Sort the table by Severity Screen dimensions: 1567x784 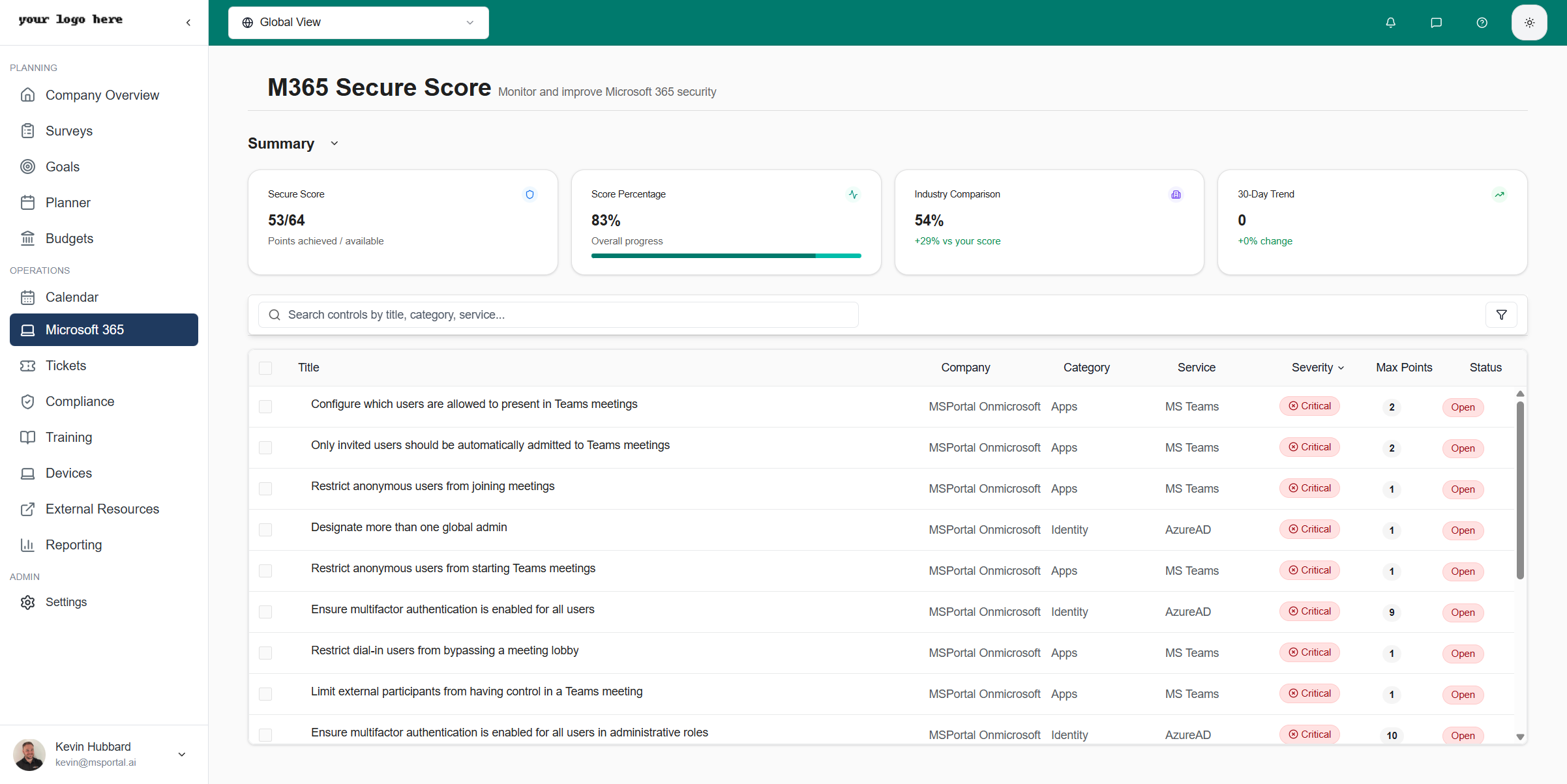point(1317,368)
